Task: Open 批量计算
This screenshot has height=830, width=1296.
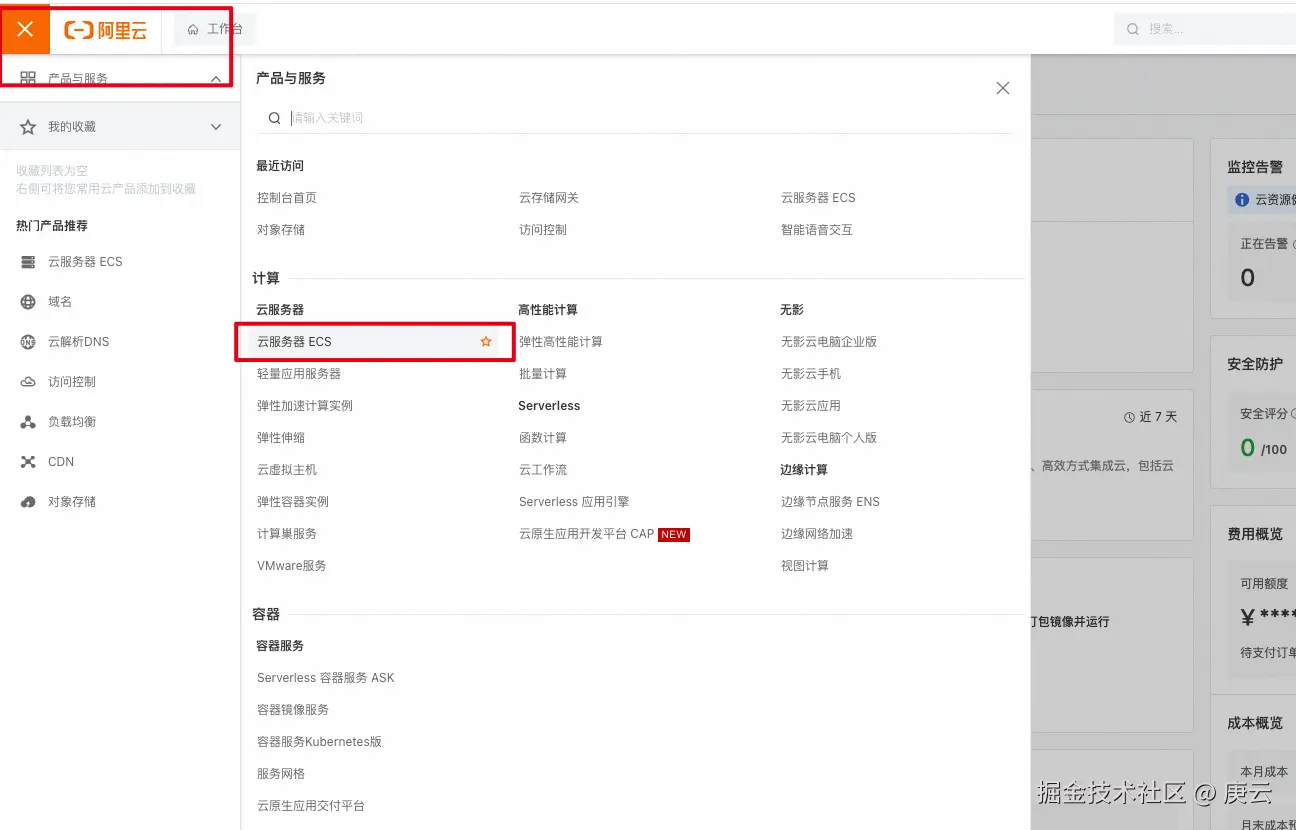Action: pyautogui.click(x=543, y=374)
